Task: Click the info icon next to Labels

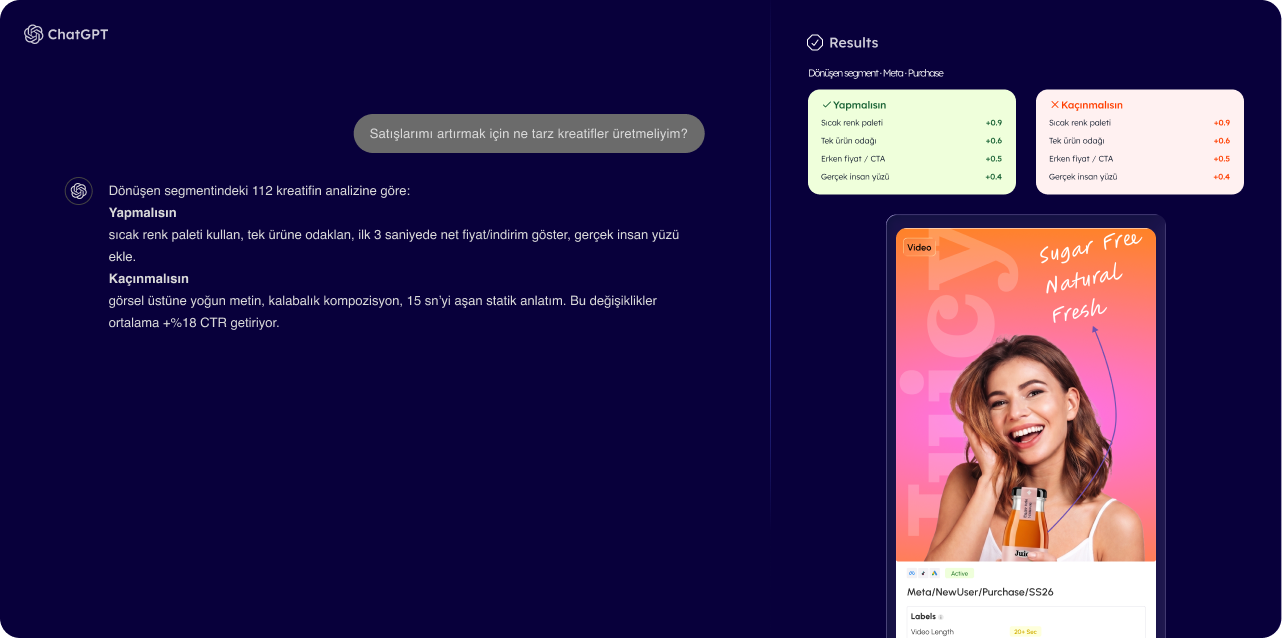Action: pyautogui.click(x=941, y=617)
